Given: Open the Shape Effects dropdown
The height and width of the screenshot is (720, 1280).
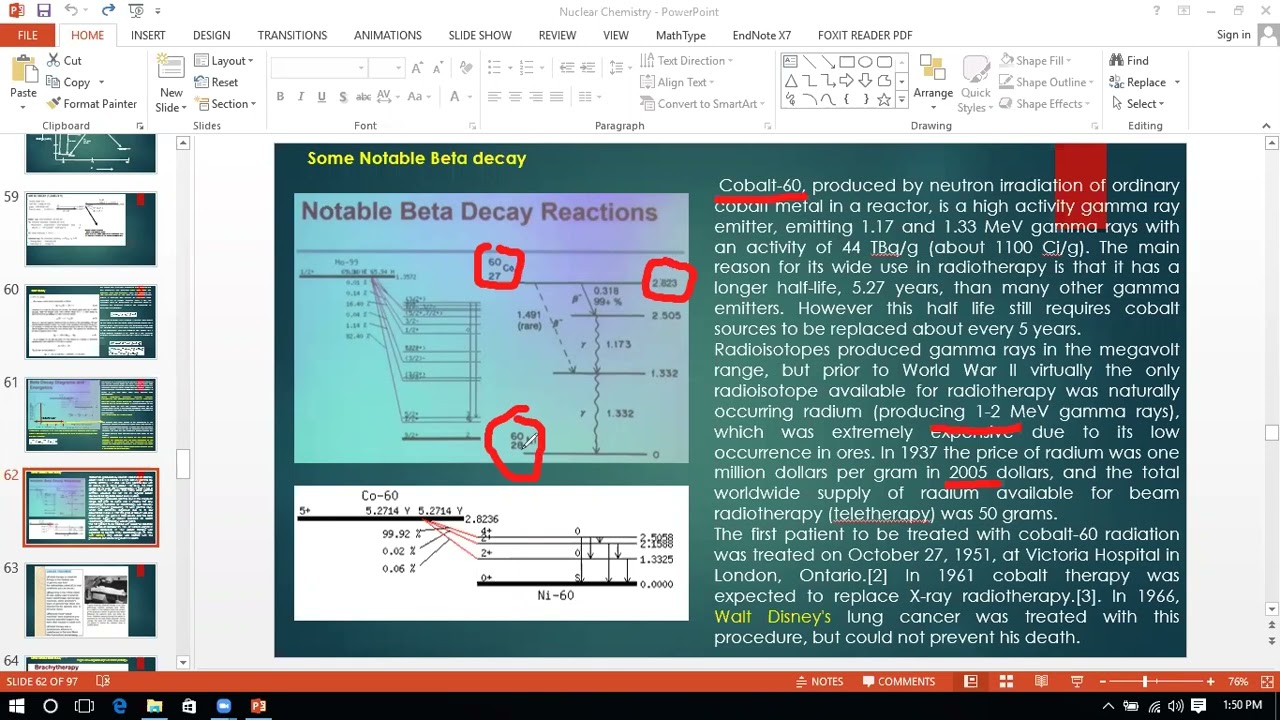Looking at the screenshot, I should 1044,104.
